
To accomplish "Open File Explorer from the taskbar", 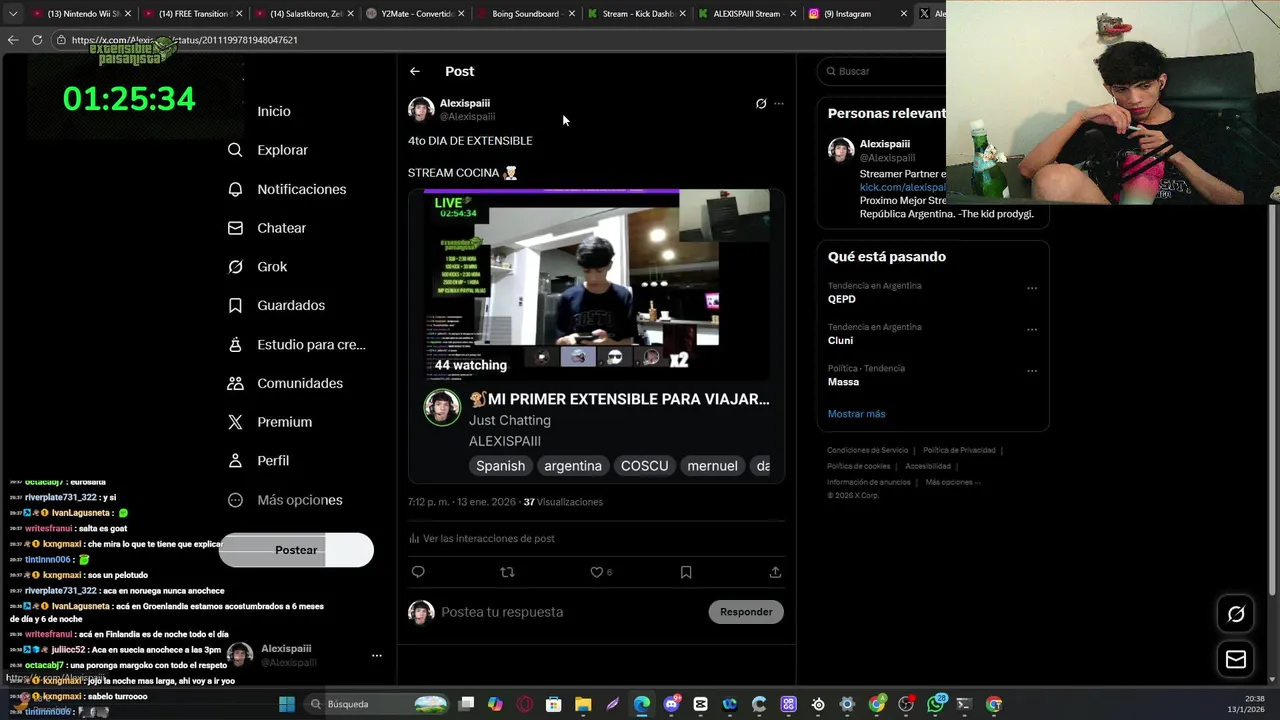I will click(583, 704).
